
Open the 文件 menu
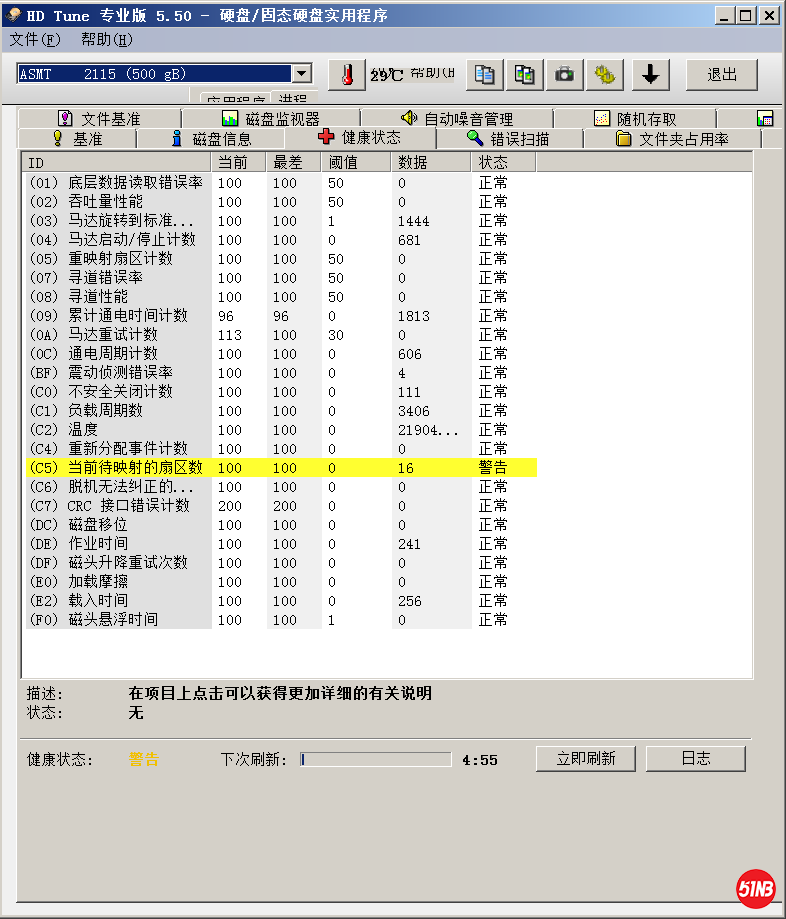coord(35,40)
